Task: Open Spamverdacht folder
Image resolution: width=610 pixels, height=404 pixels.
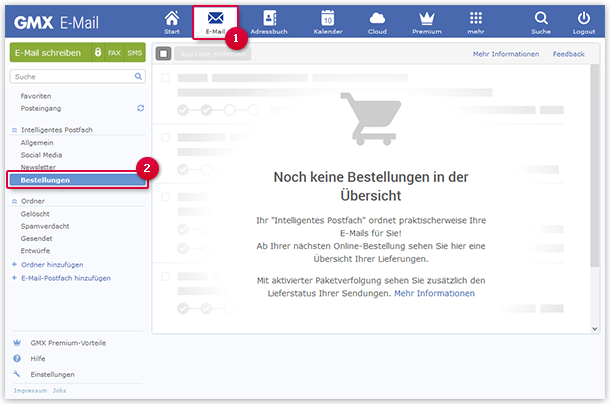Action: coord(45,226)
